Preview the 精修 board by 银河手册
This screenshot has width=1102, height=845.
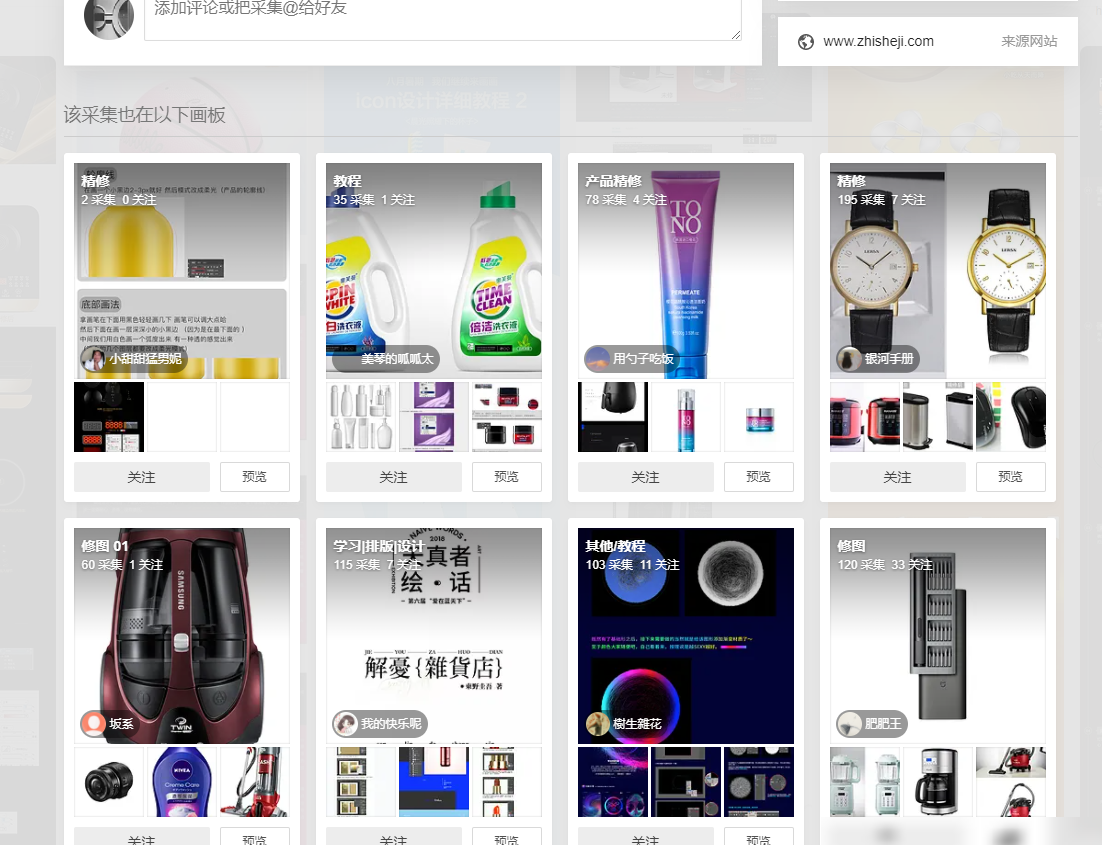coord(1011,477)
